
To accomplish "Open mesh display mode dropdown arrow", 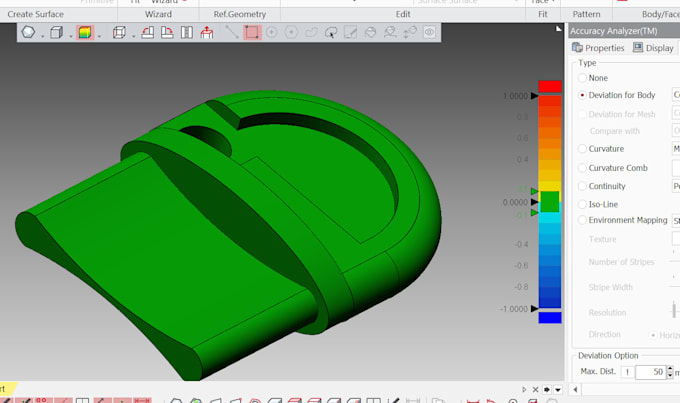I will (42, 36).
